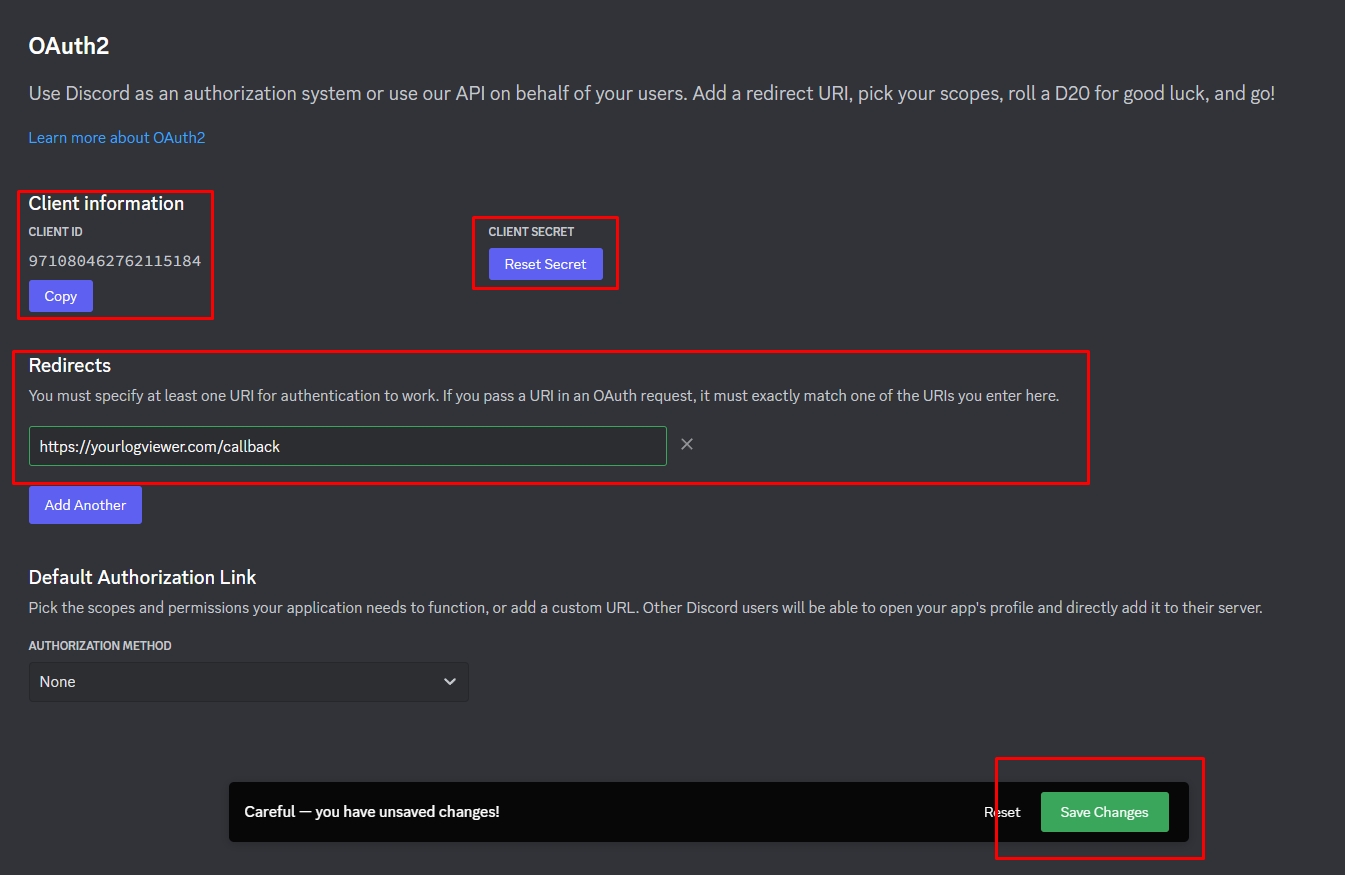Viewport: 1345px width, 875px height.
Task: Copy the Client ID
Action: point(60,296)
